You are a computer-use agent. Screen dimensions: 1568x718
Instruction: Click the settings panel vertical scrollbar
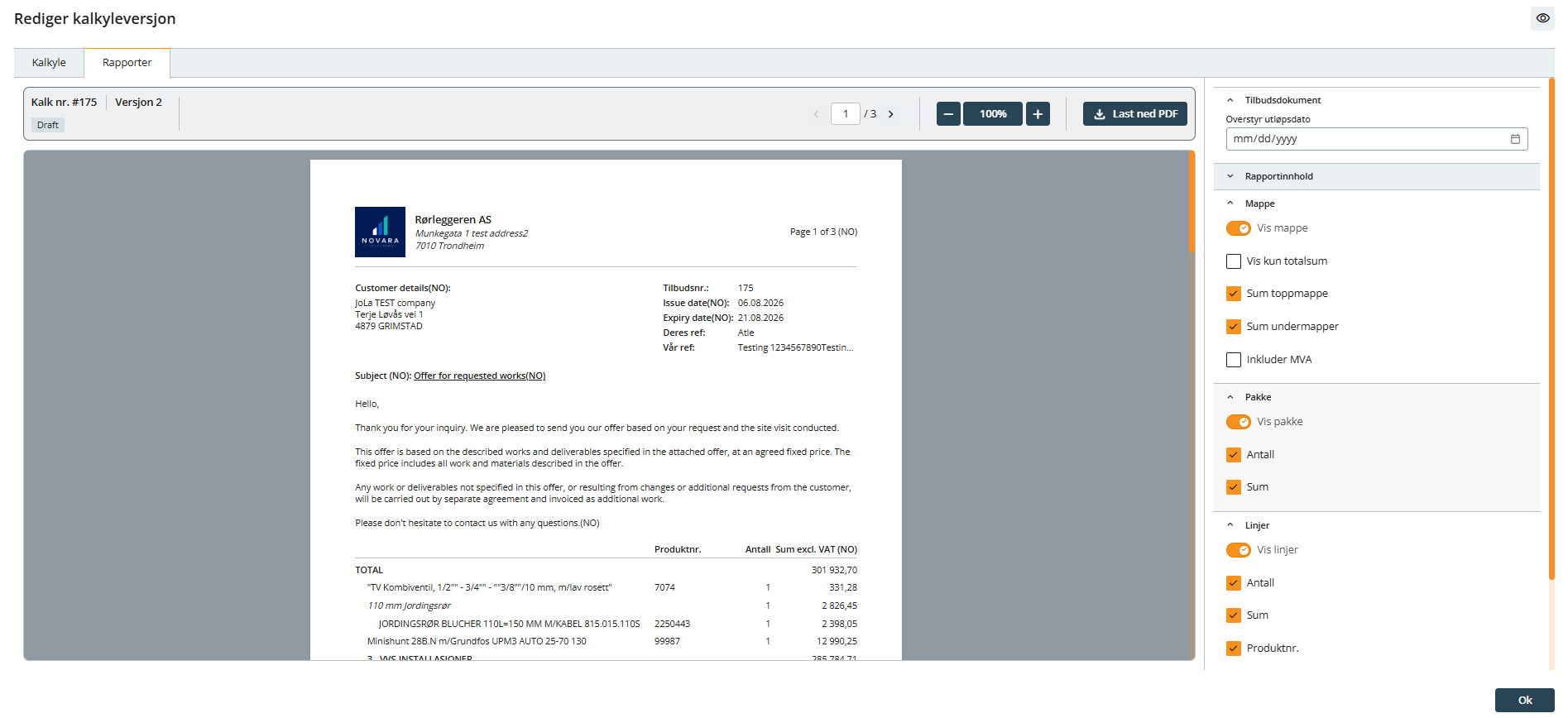(1551, 329)
